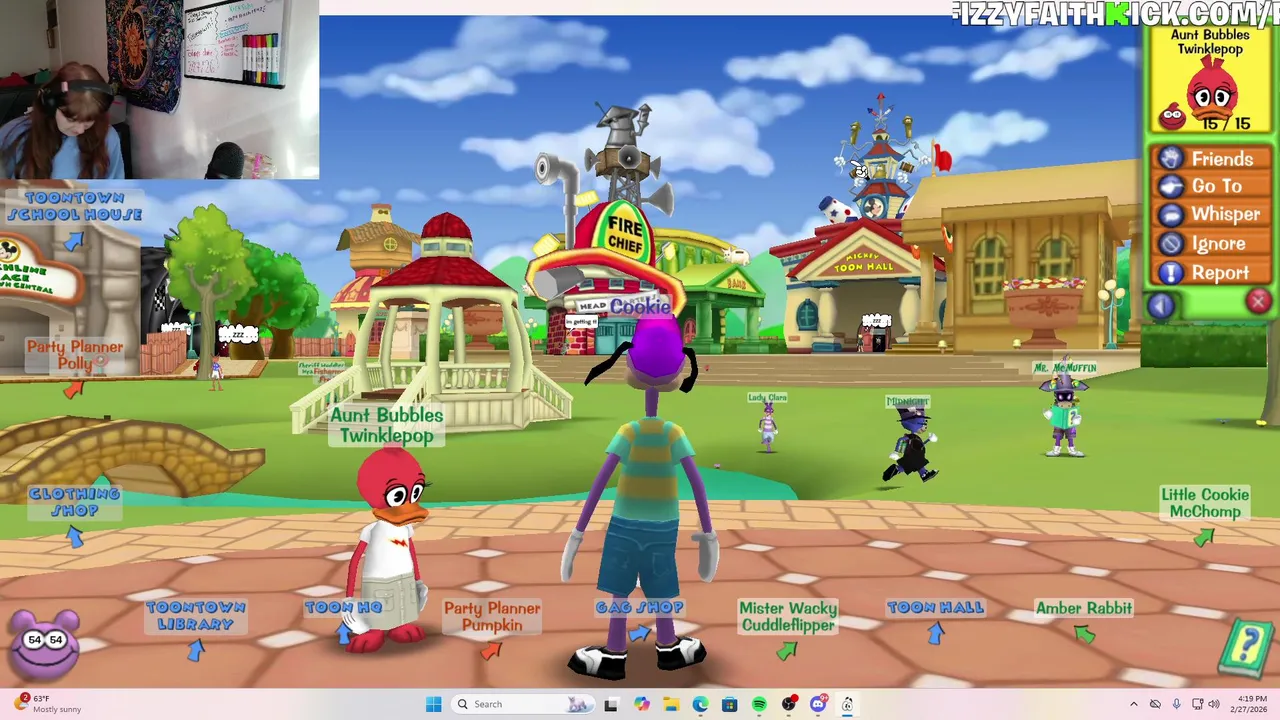Click the Toontown game taskbar icon

point(847,704)
